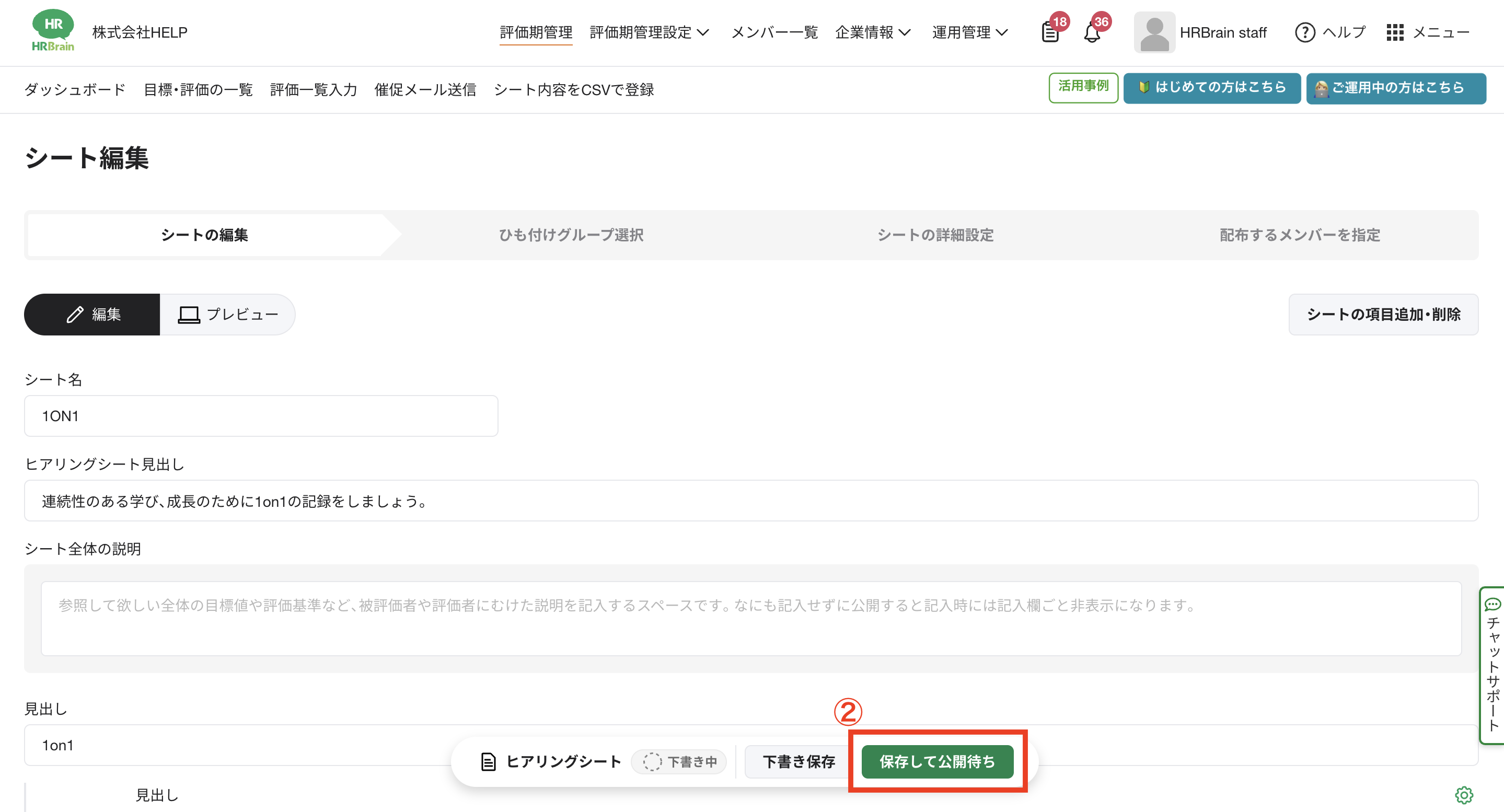The width and height of the screenshot is (1504, 812).
Task: Expand the 運用管理 dropdown
Action: (969, 33)
